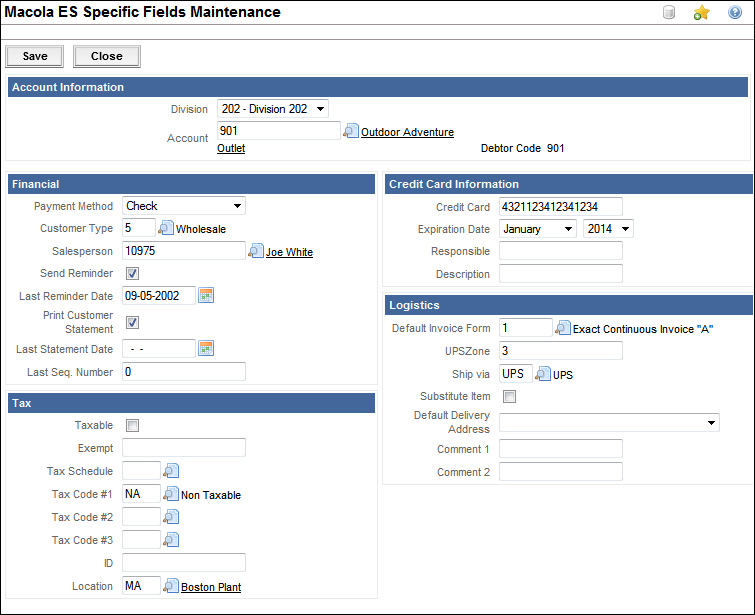The image size is (755, 615).
Task: Click the favorites star icon
Action: 702,13
